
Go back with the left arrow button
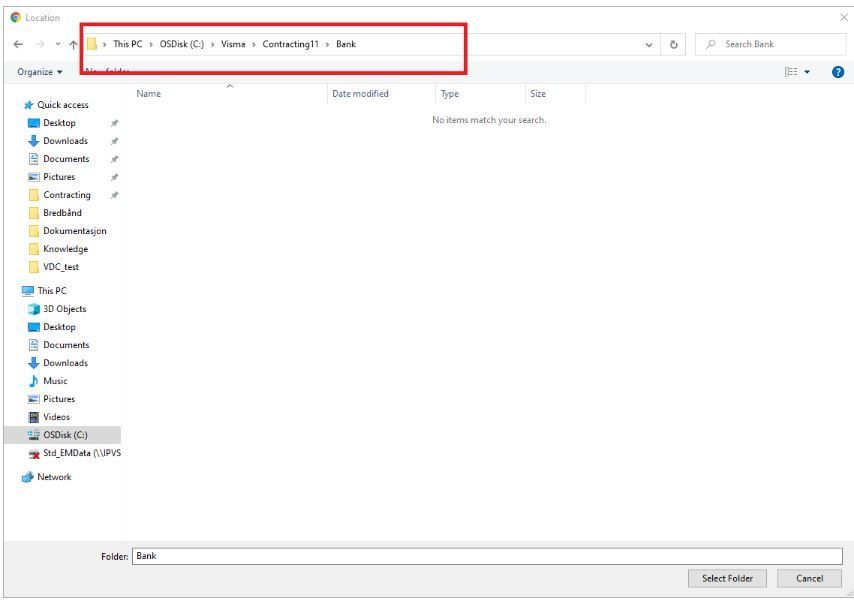(18, 44)
